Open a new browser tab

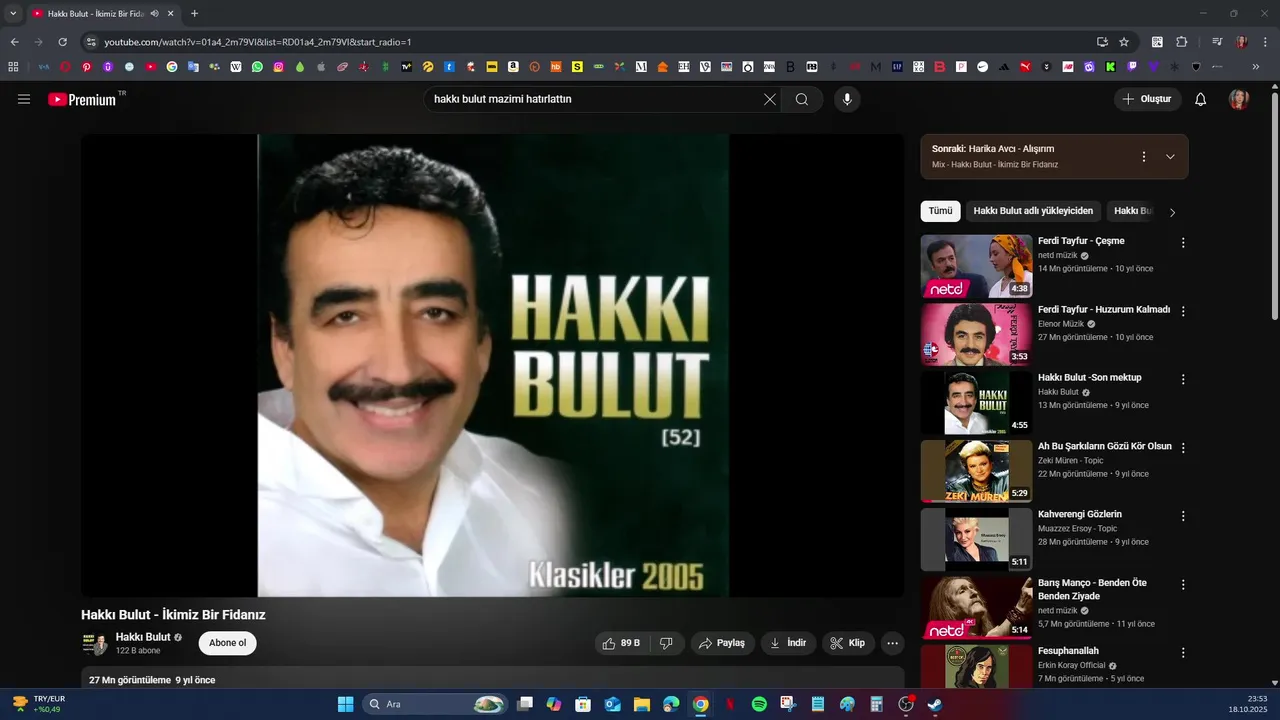194,14
